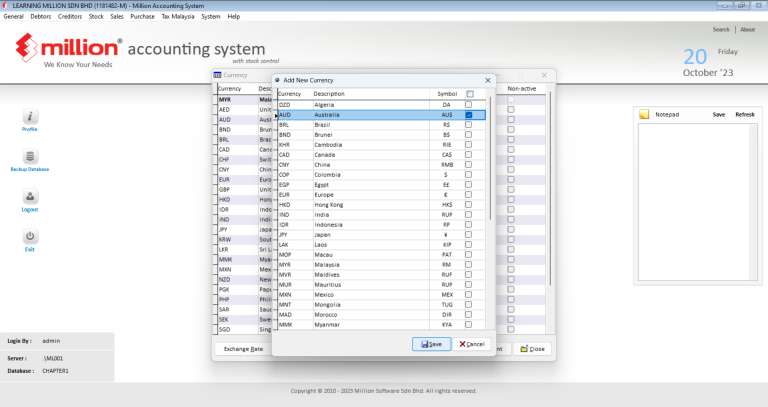Select the Malaysia row in dialog
768x407 pixels.
point(382,264)
